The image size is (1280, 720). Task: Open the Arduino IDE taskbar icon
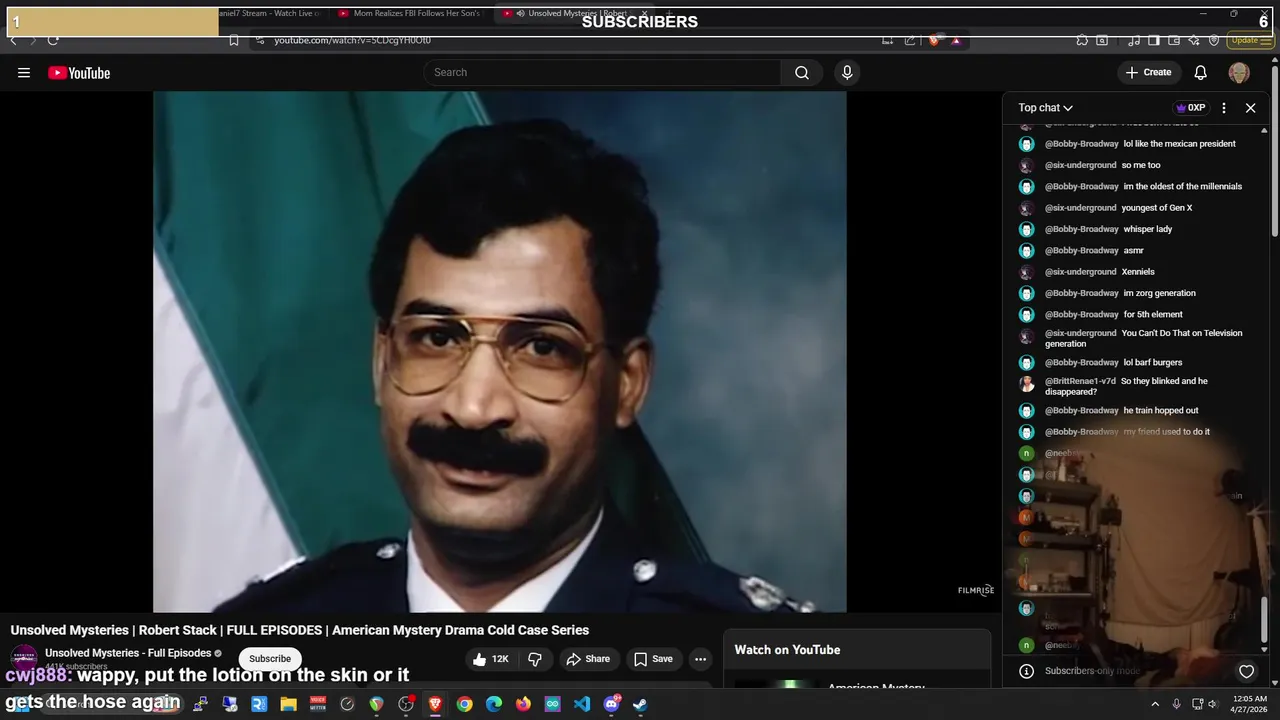pyautogui.click(x=552, y=704)
